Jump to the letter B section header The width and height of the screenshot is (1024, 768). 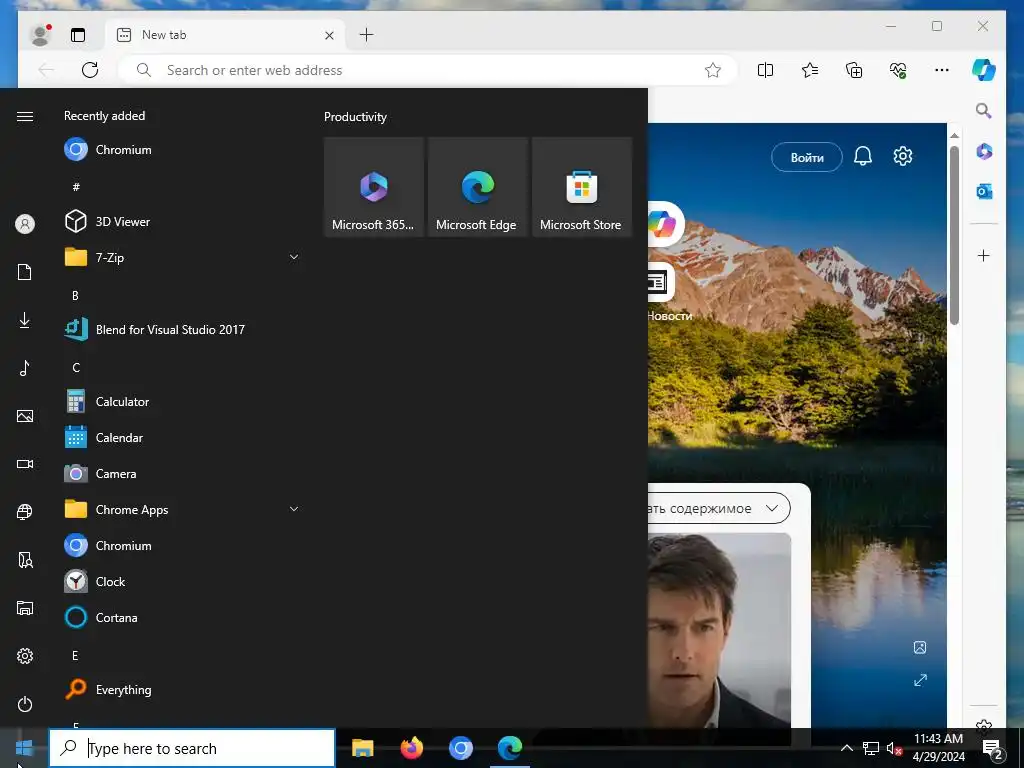click(75, 296)
